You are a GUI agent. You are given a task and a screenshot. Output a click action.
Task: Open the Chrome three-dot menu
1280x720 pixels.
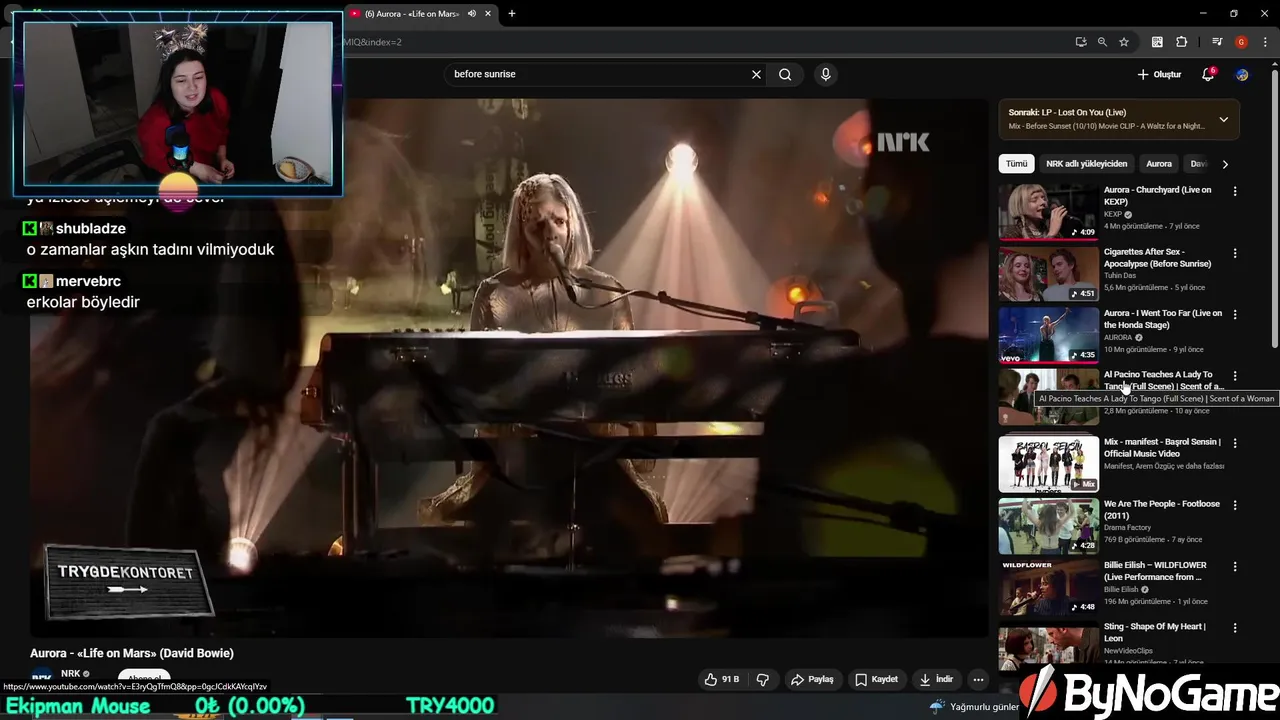point(1265,42)
